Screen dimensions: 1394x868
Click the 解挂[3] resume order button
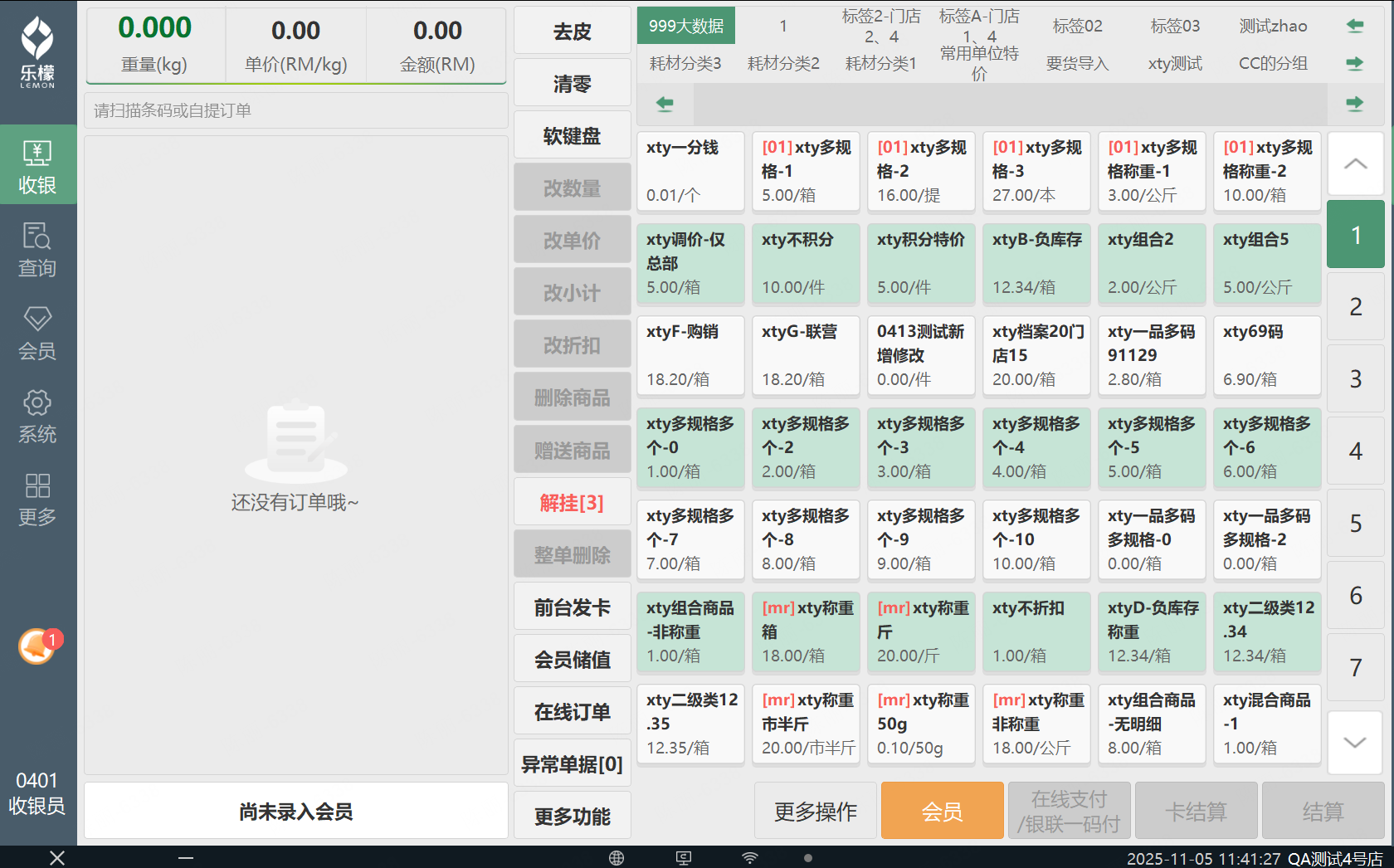pos(572,502)
